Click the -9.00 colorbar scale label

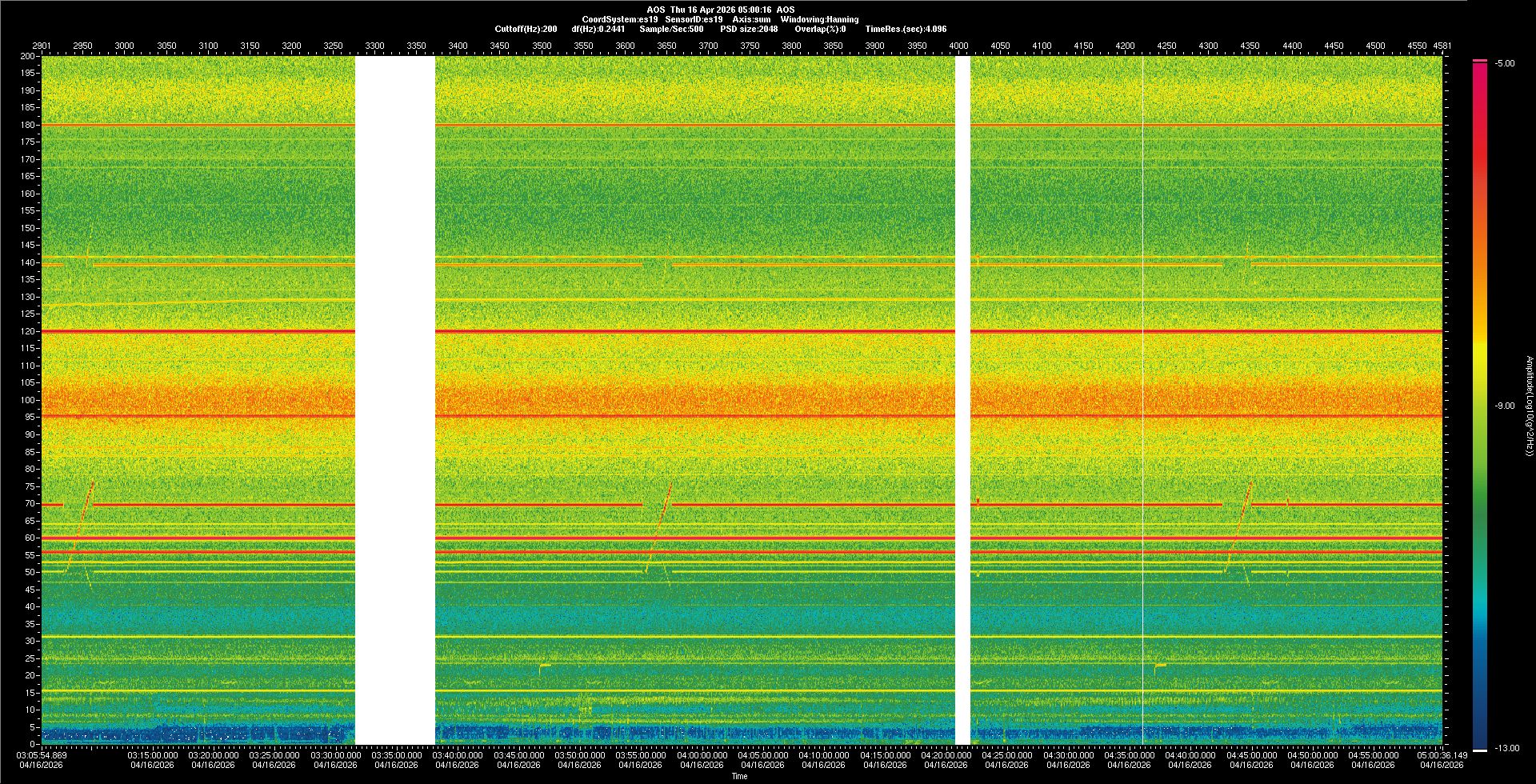point(1504,406)
